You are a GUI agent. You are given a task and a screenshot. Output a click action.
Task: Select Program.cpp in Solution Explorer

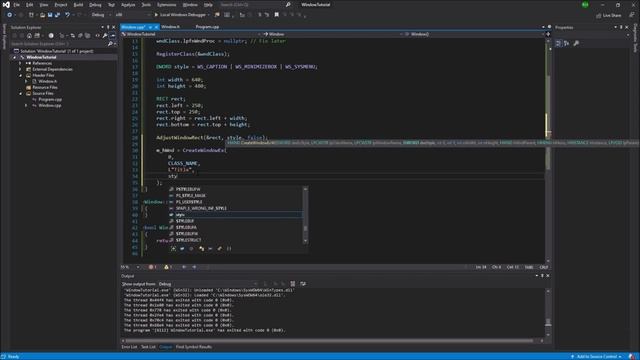click(x=50, y=99)
